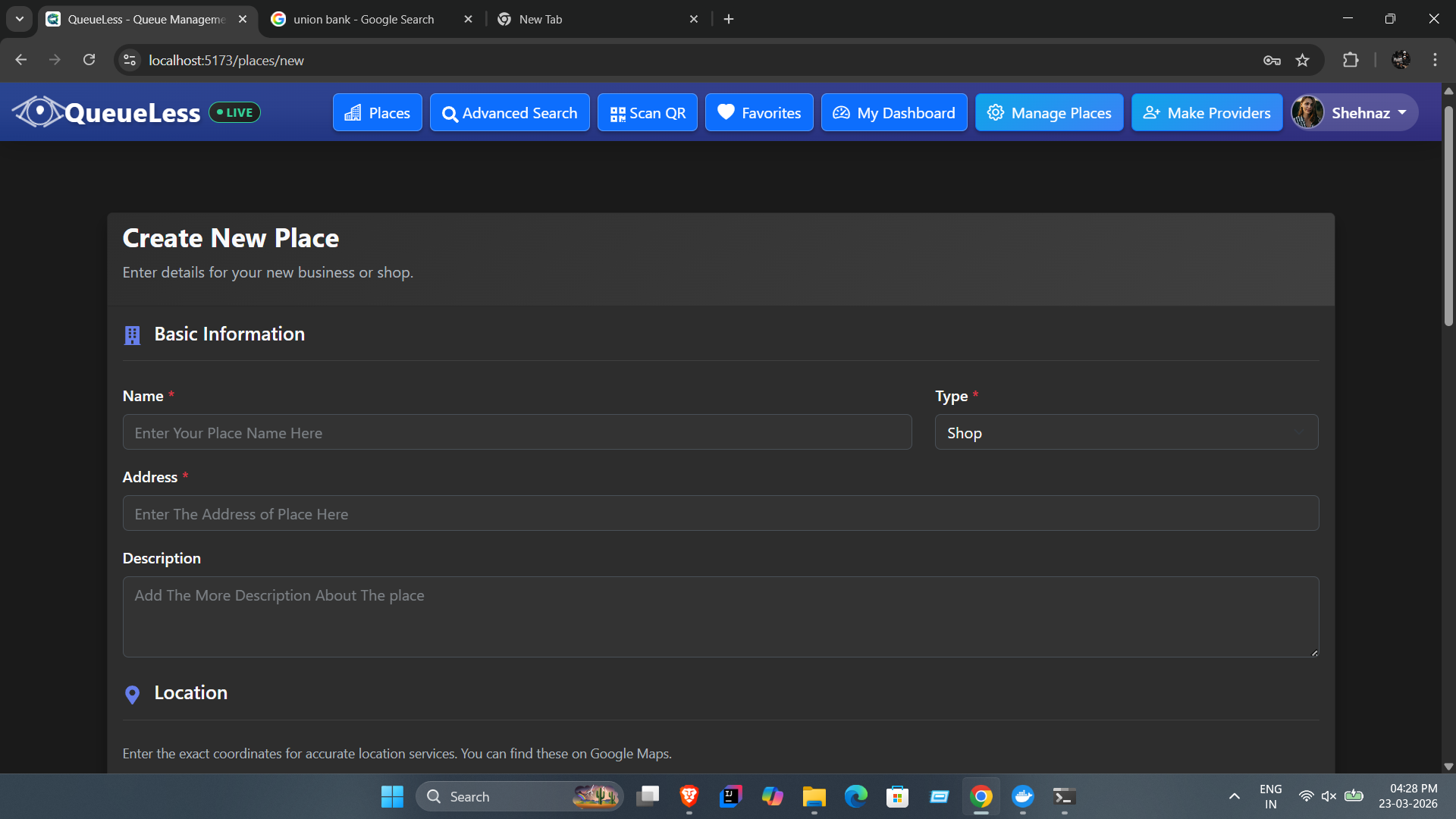Click the LIVE status badge
The height and width of the screenshot is (819, 1456).
[234, 112]
